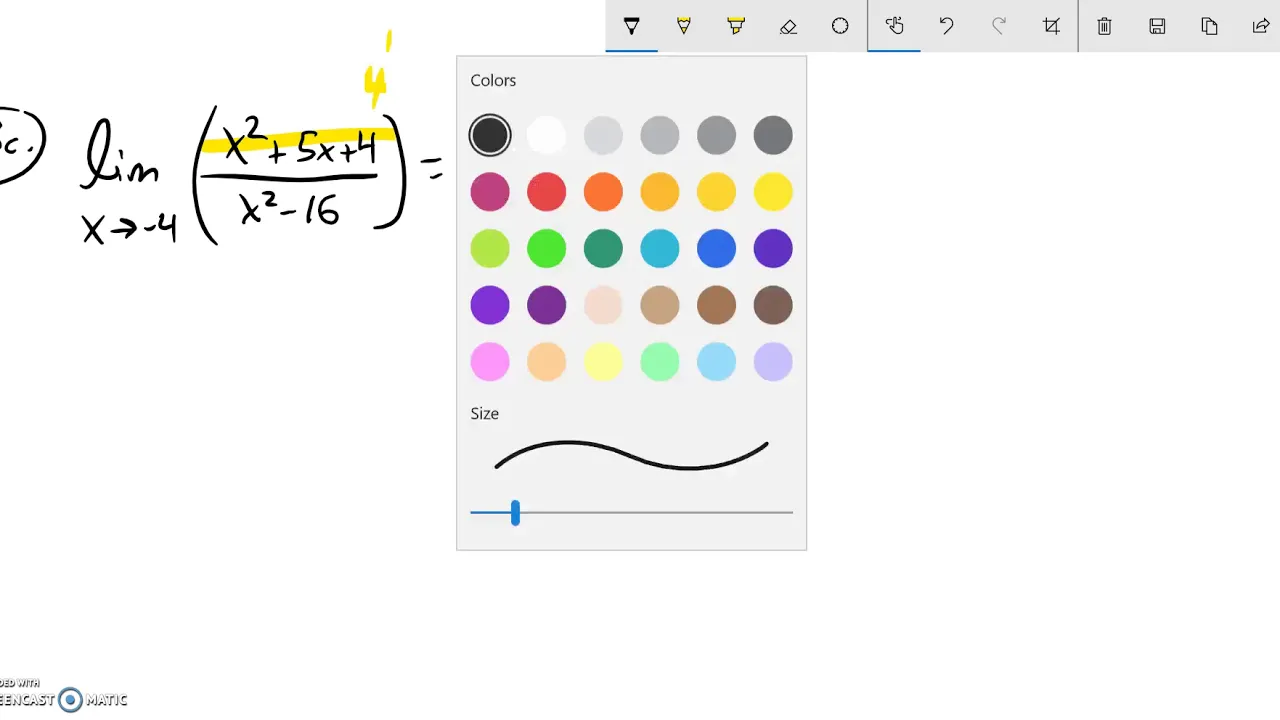The height and width of the screenshot is (720, 1280).
Task: Click the Size stroke preview curve
Action: (631, 455)
